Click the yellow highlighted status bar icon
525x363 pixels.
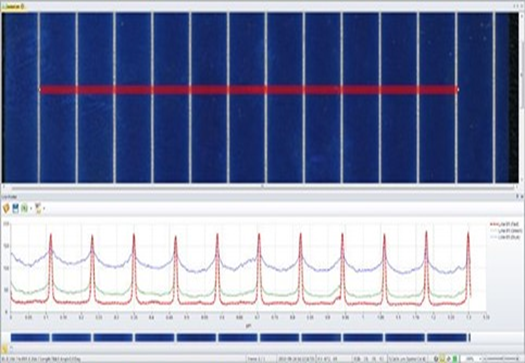442,359
